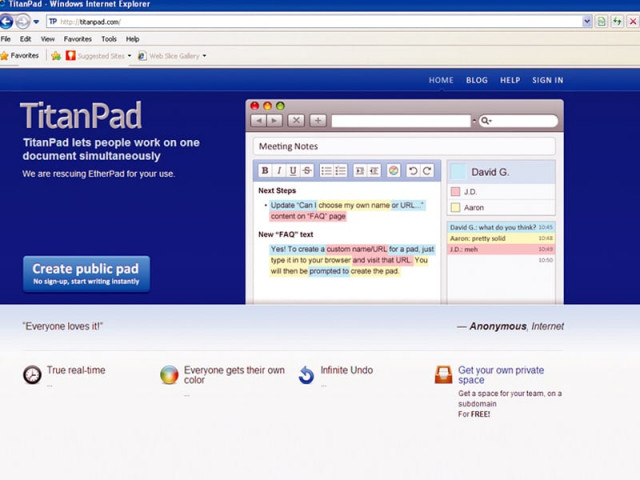Click the mock browser X stop button
640x480 pixels.
point(296,120)
